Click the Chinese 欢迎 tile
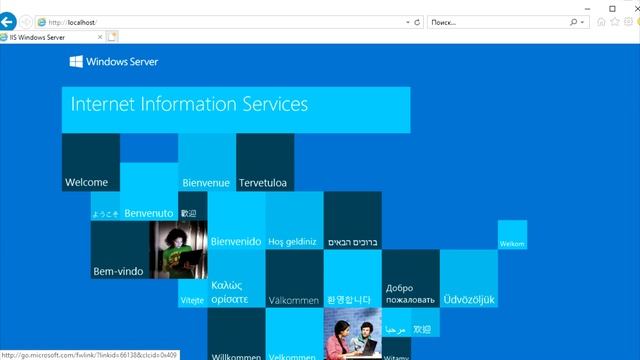Image resolution: width=640 pixels, height=360 pixels. click(x=425, y=322)
